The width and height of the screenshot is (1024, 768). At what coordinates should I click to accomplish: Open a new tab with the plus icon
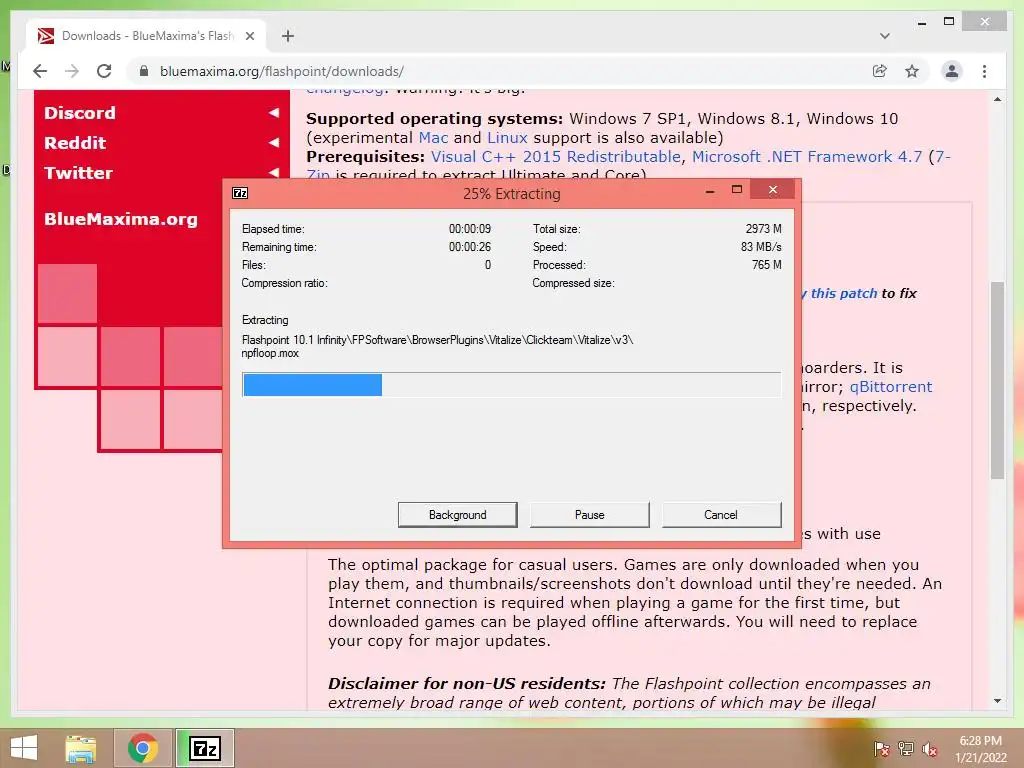click(x=288, y=36)
